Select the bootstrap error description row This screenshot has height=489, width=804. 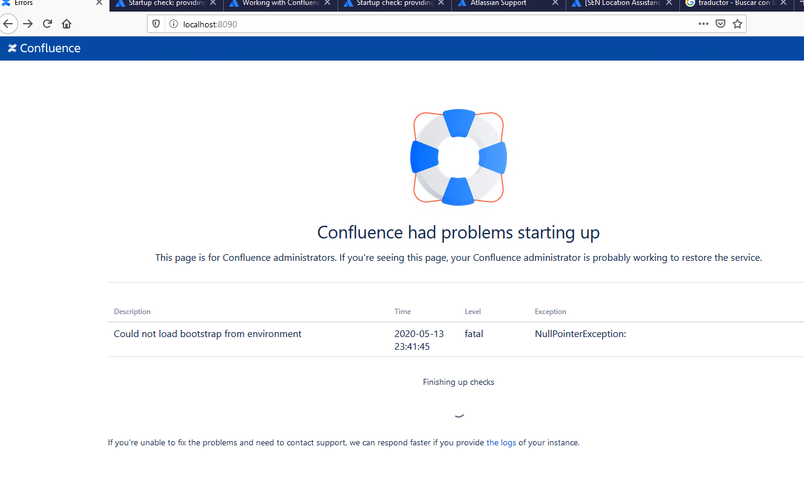[x=455, y=339]
